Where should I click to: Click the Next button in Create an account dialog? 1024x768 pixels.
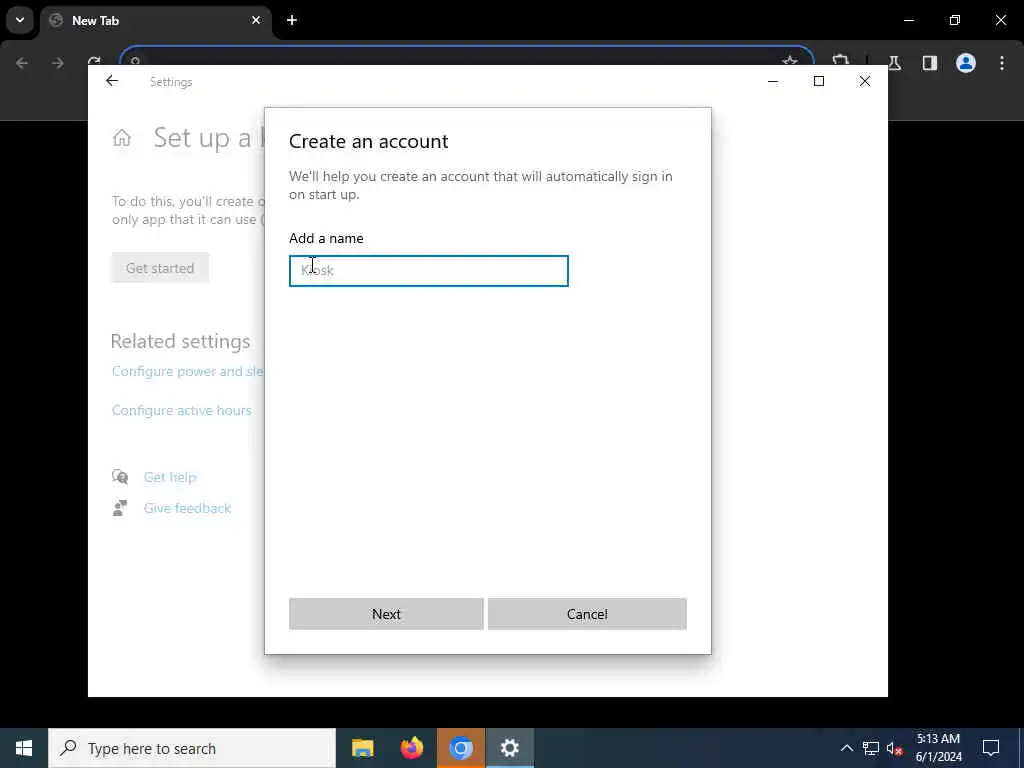(386, 614)
